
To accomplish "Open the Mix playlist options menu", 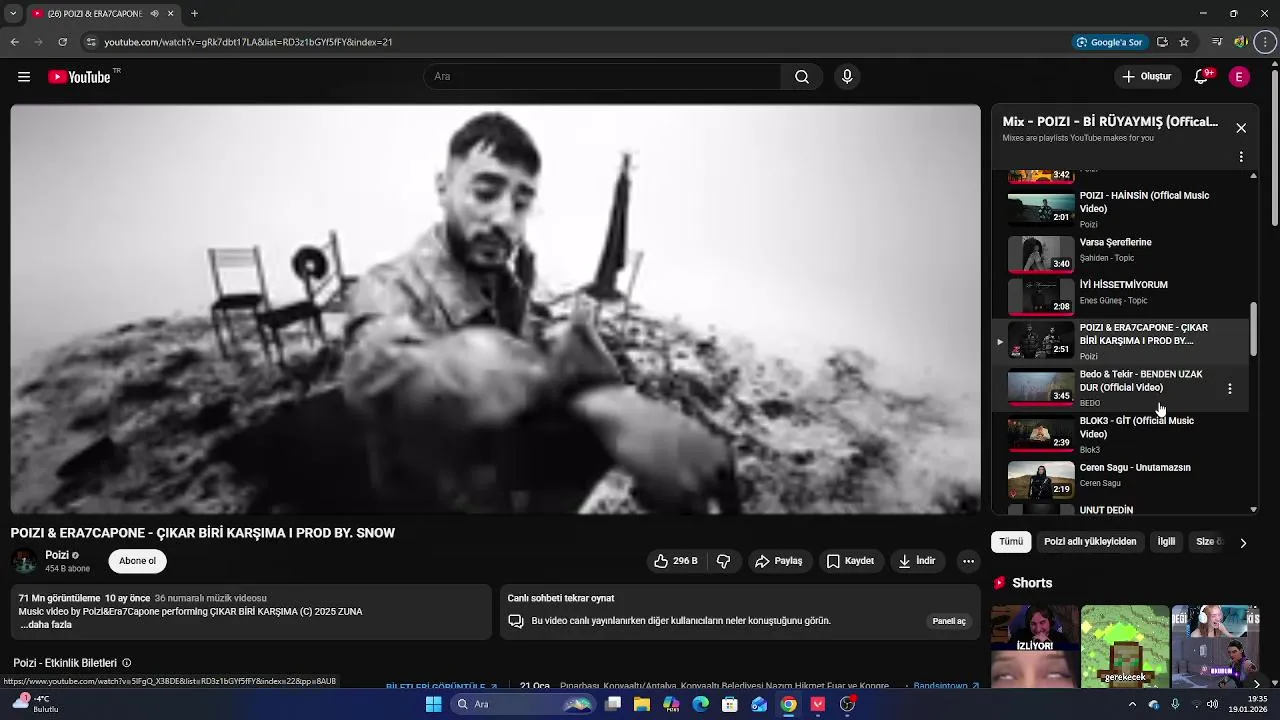I will point(1241,157).
